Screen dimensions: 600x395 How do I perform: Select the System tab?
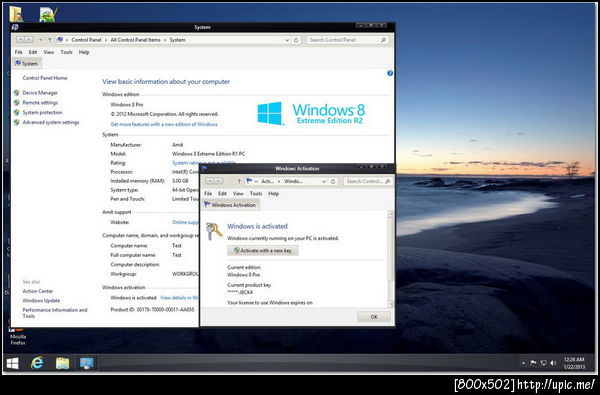pyautogui.click(x=27, y=64)
